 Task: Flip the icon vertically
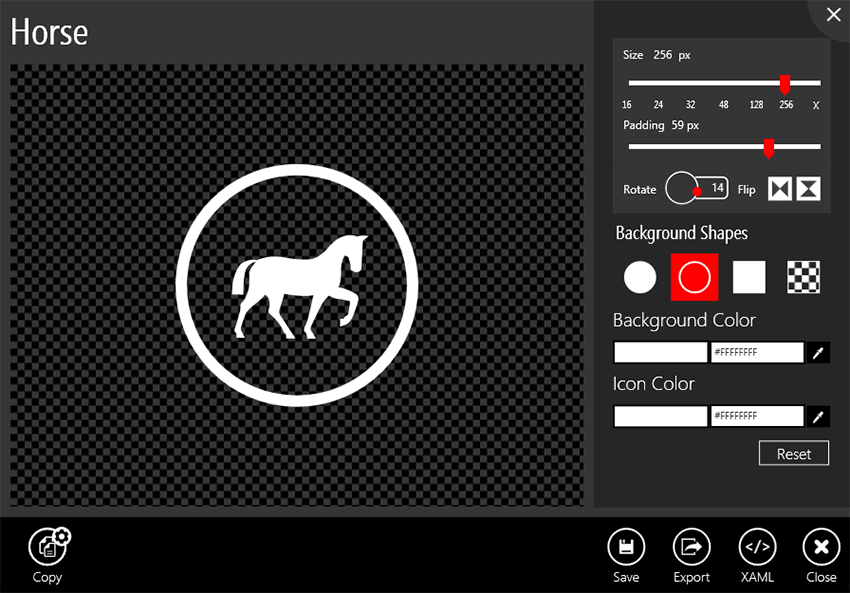[x=809, y=189]
